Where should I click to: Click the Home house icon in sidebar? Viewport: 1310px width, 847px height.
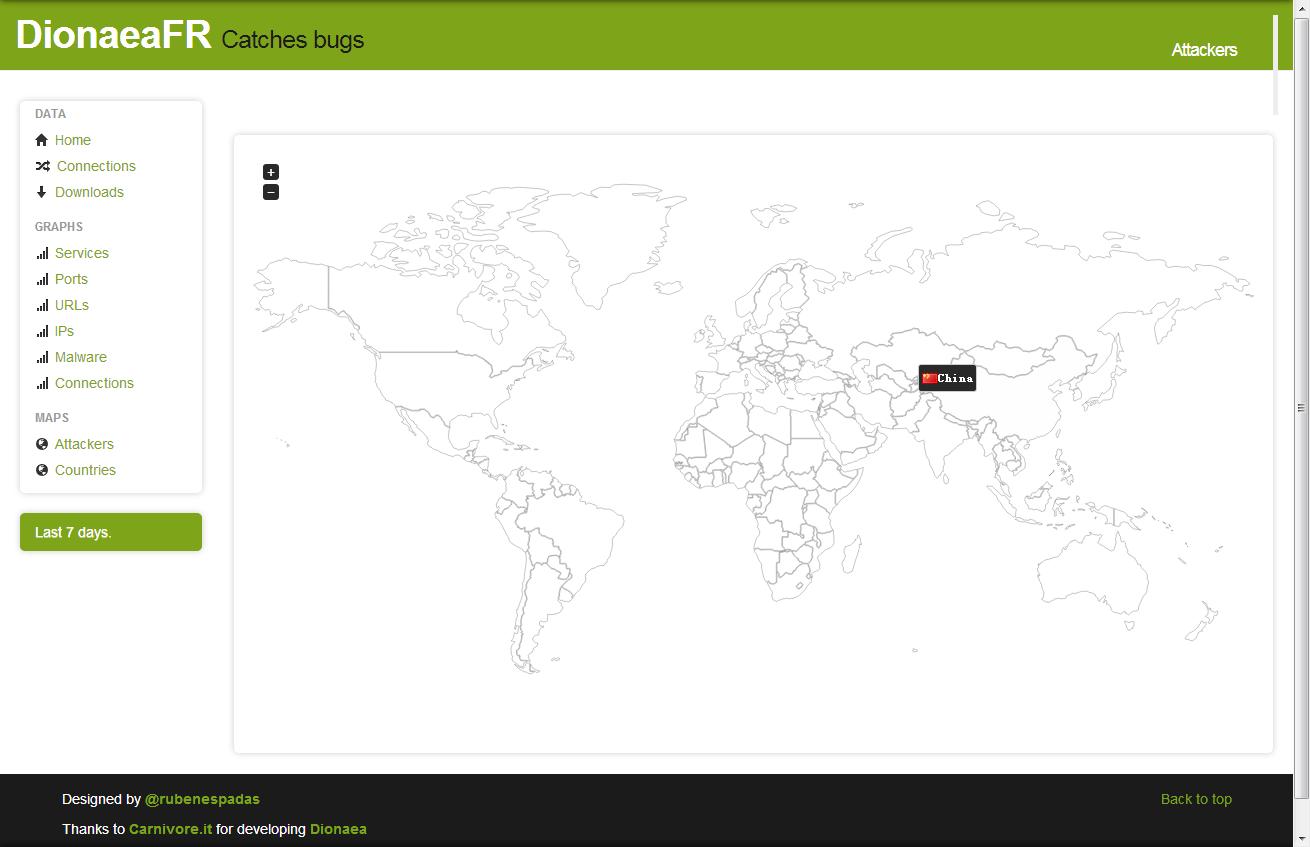click(x=42, y=140)
